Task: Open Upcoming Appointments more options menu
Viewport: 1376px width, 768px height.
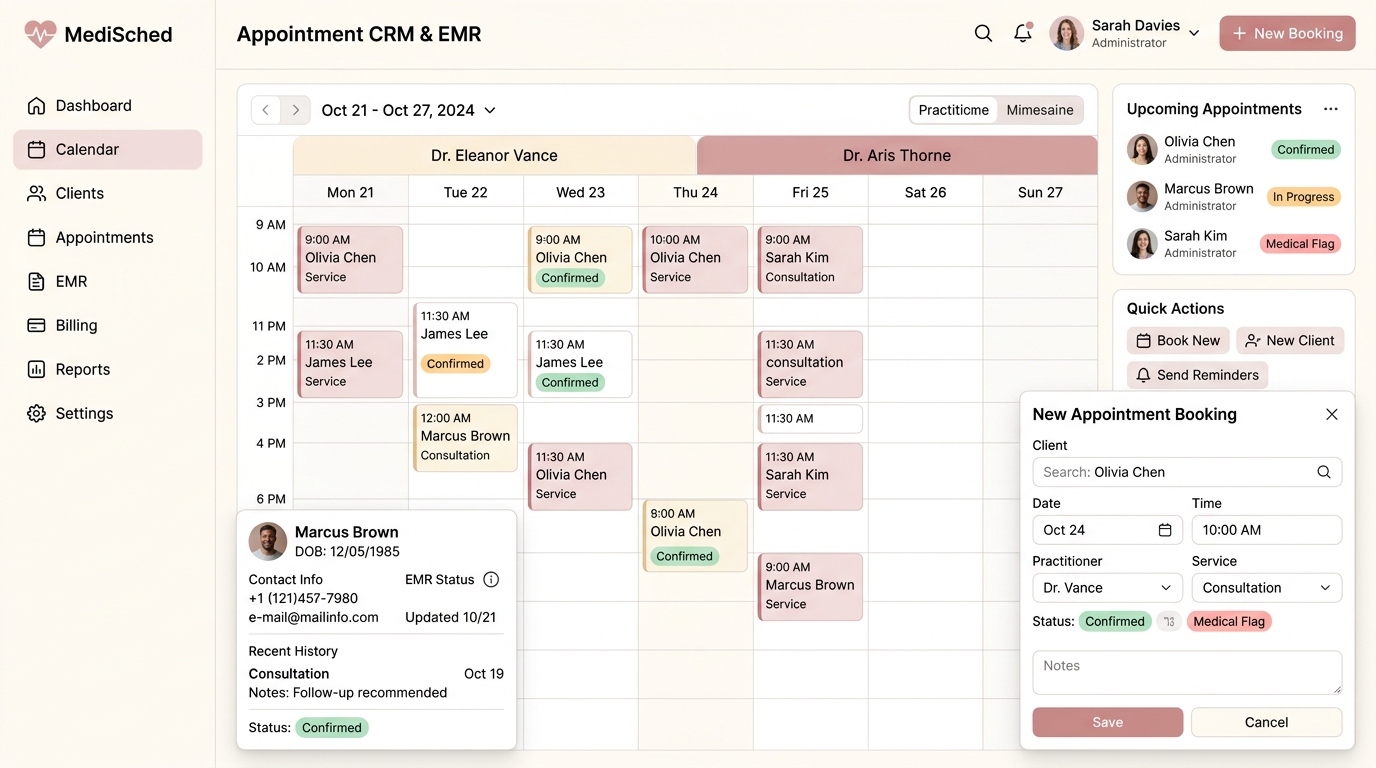Action: click(1331, 109)
